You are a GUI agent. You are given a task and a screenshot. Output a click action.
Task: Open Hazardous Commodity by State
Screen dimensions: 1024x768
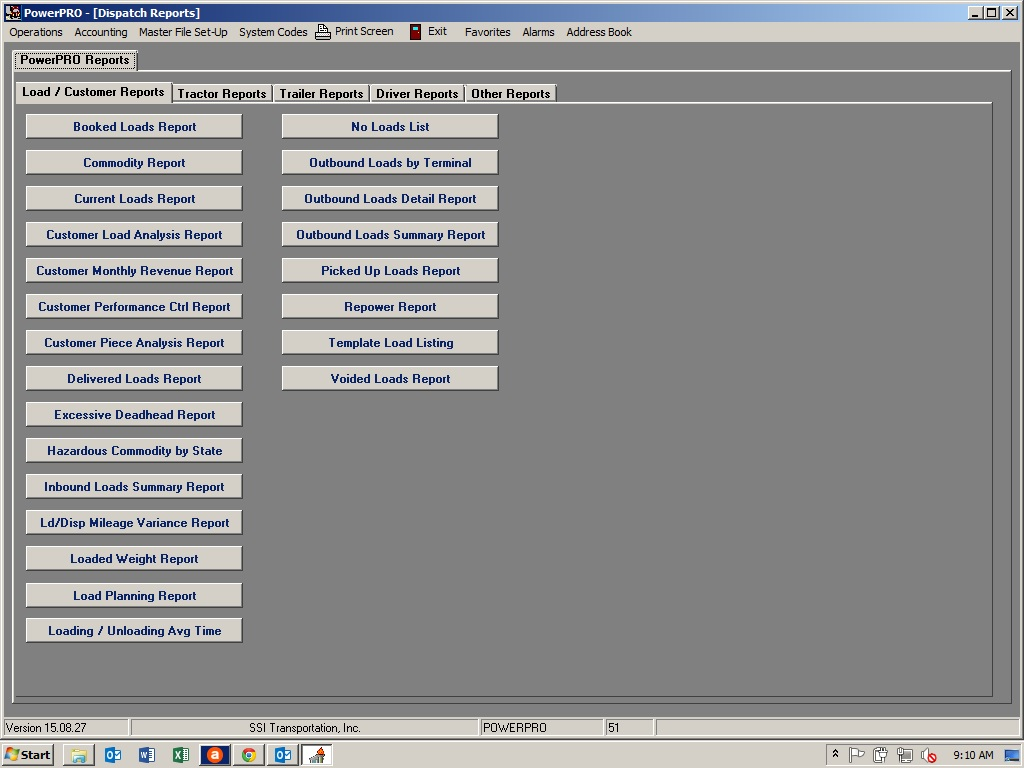coord(135,450)
